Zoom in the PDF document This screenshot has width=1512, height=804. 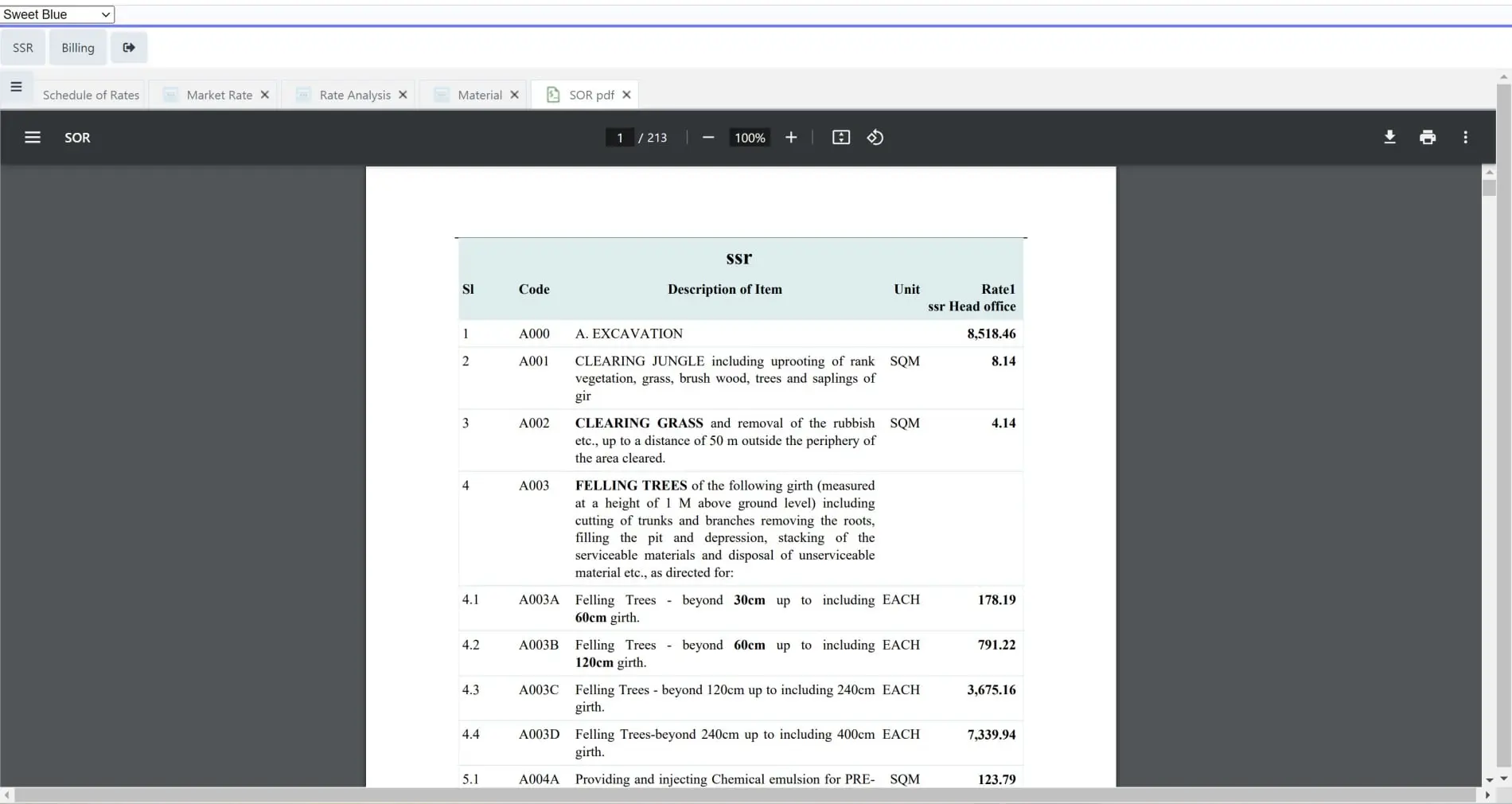tap(791, 138)
